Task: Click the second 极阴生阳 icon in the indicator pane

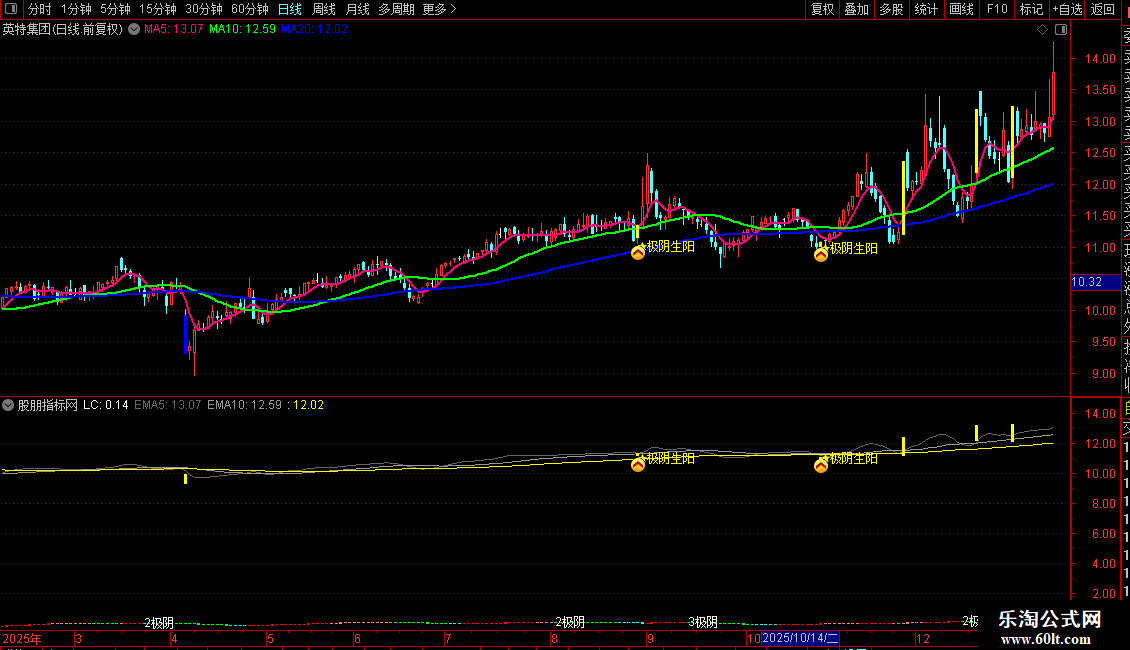Action: pos(821,466)
